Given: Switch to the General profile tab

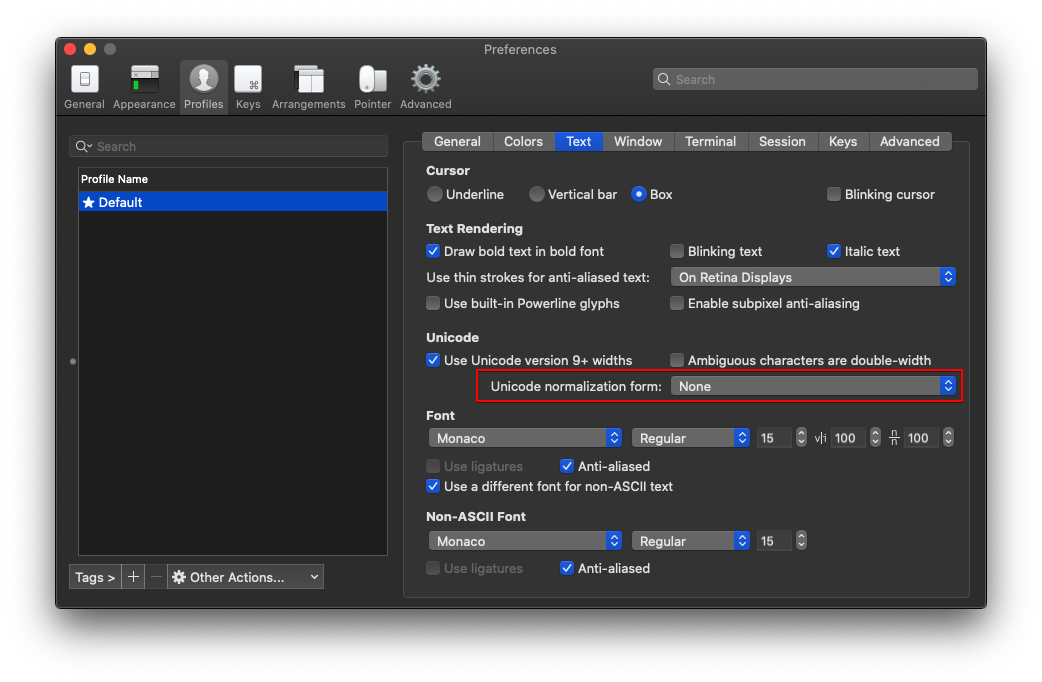Looking at the screenshot, I should pos(457,142).
